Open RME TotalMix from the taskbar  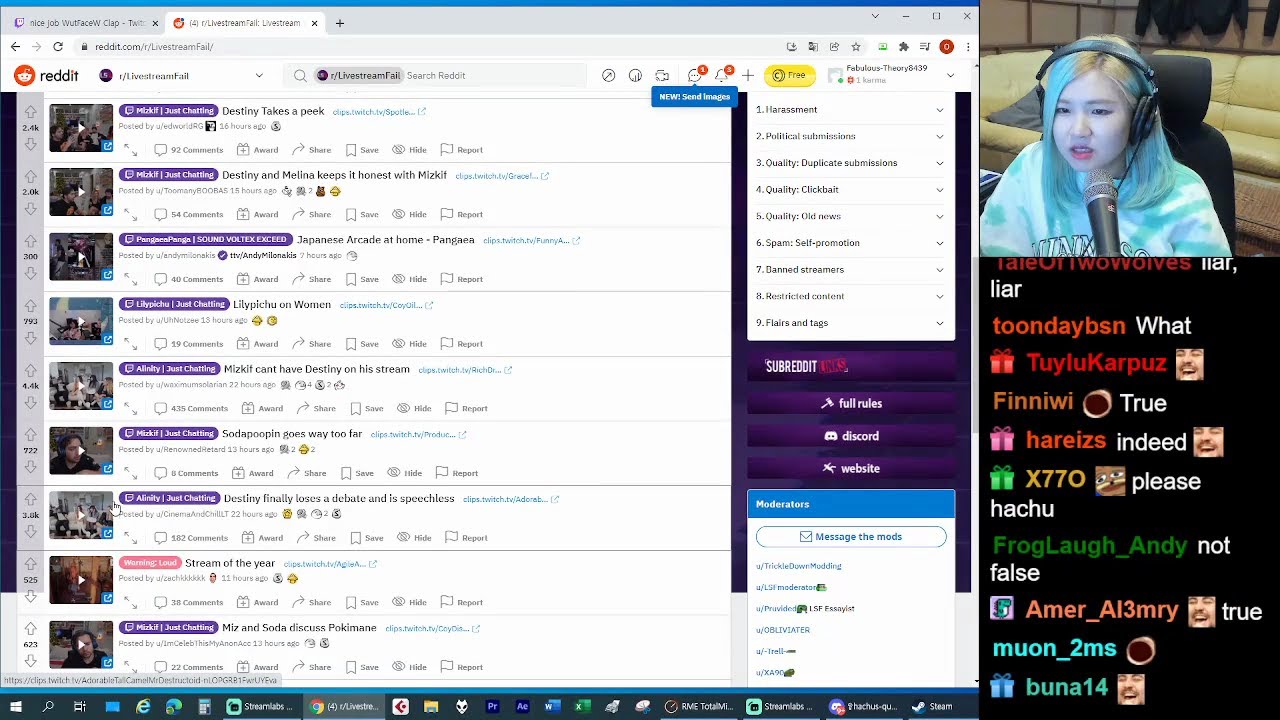tap(699, 707)
